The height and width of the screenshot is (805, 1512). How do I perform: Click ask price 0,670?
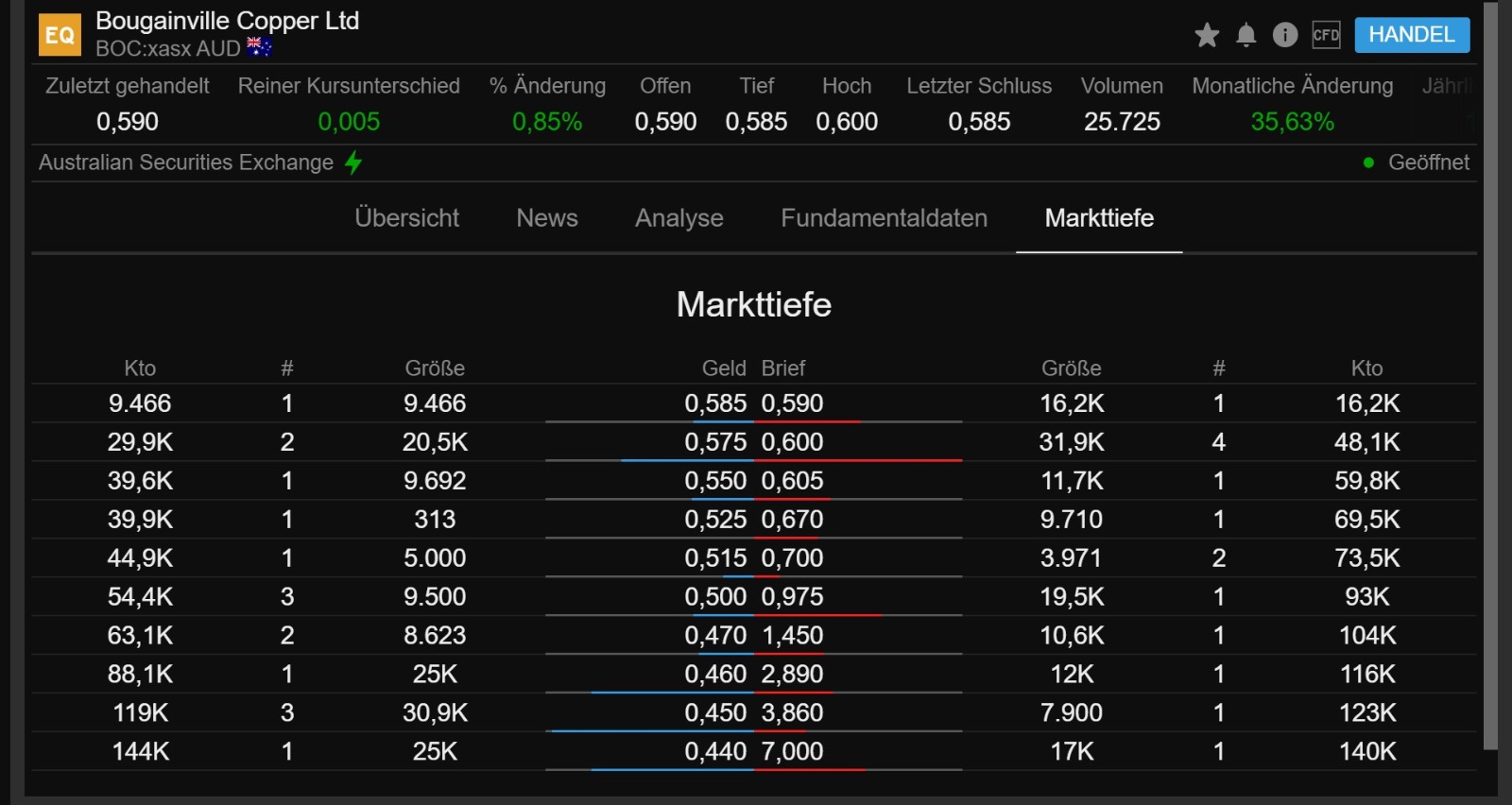pyautogui.click(x=792, y=520)
